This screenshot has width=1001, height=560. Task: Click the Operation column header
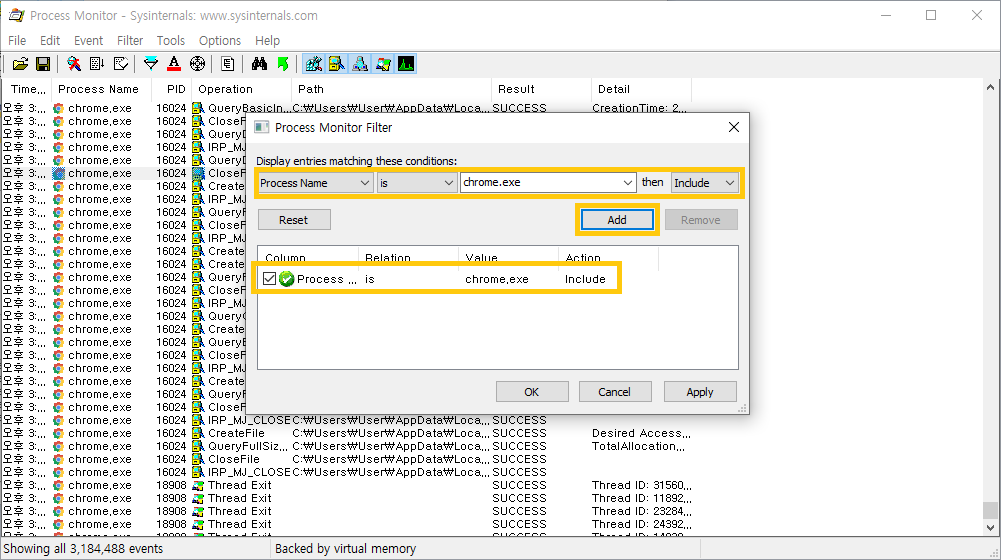click(241, 89)
